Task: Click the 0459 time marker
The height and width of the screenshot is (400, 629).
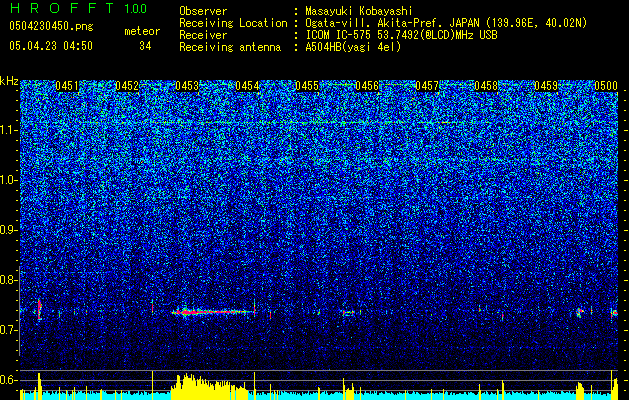Action: pos(546,86)
